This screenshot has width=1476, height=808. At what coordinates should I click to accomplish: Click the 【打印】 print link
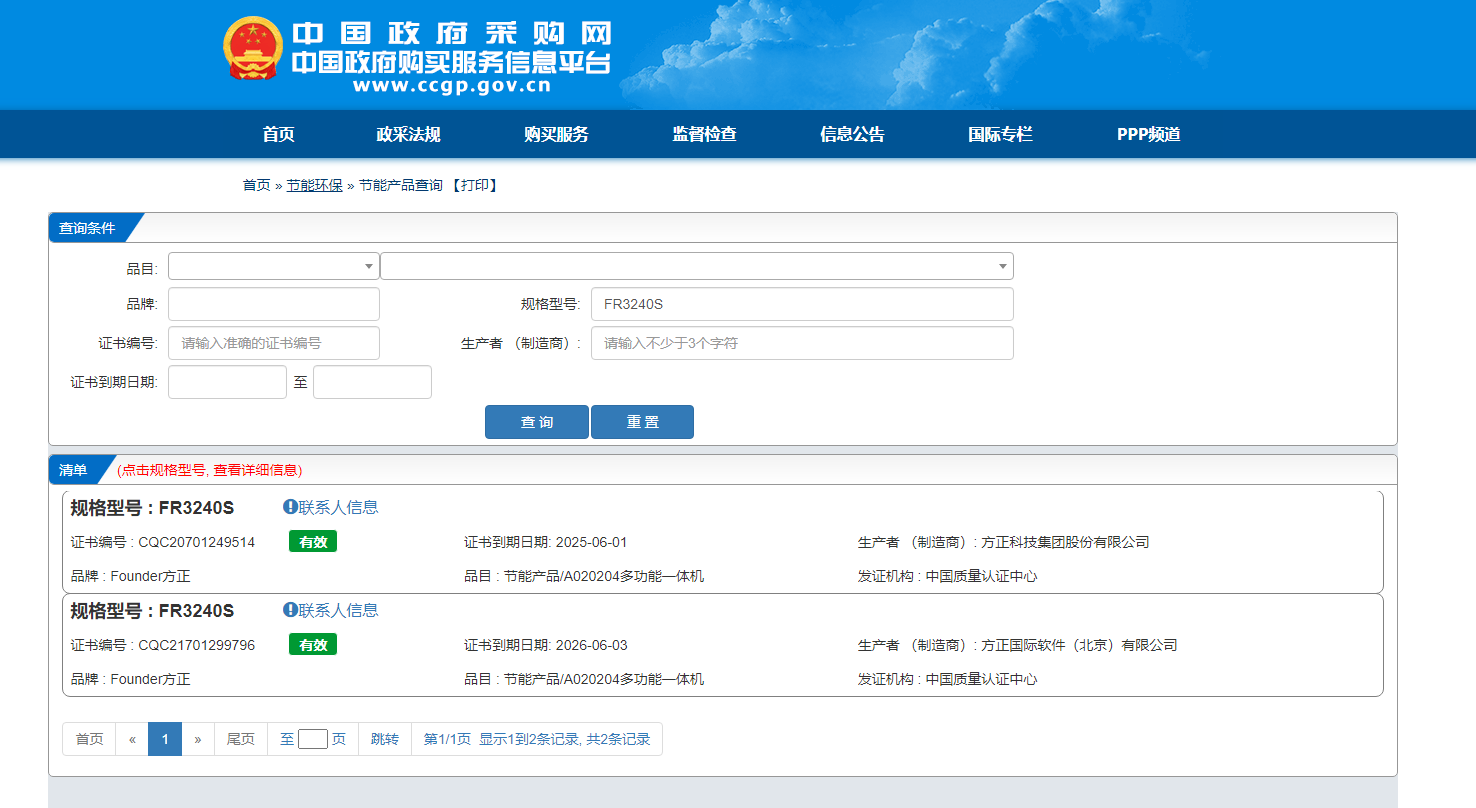[x=474, y=185]
